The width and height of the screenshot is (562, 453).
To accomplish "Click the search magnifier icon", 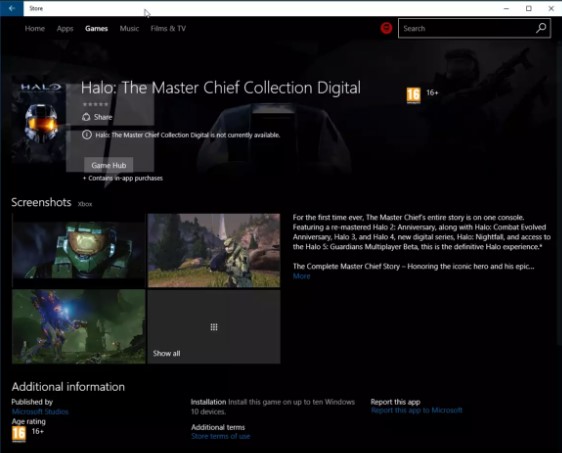I will [x=541, y=28].
